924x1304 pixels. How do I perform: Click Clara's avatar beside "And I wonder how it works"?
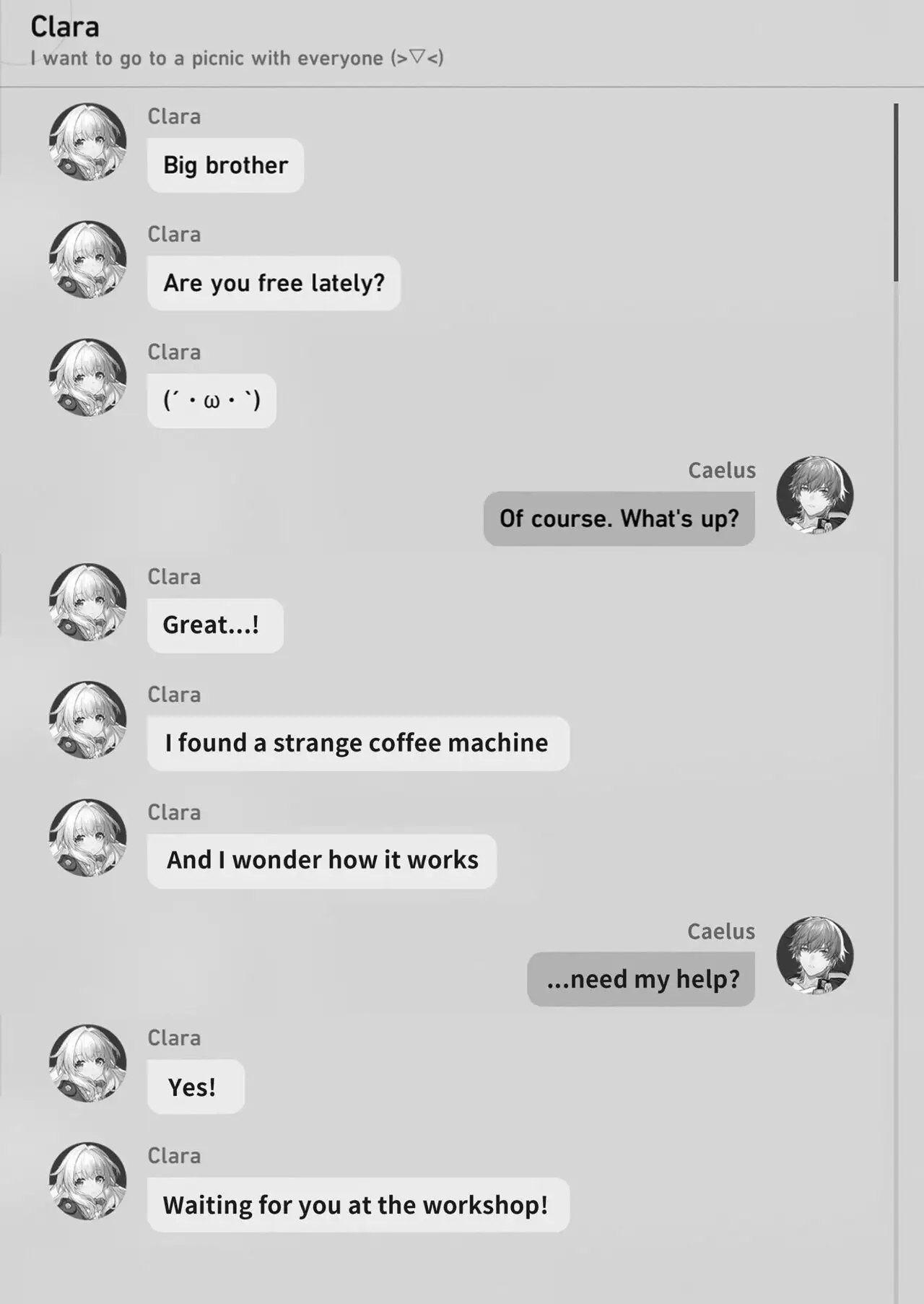click(87, 837)
